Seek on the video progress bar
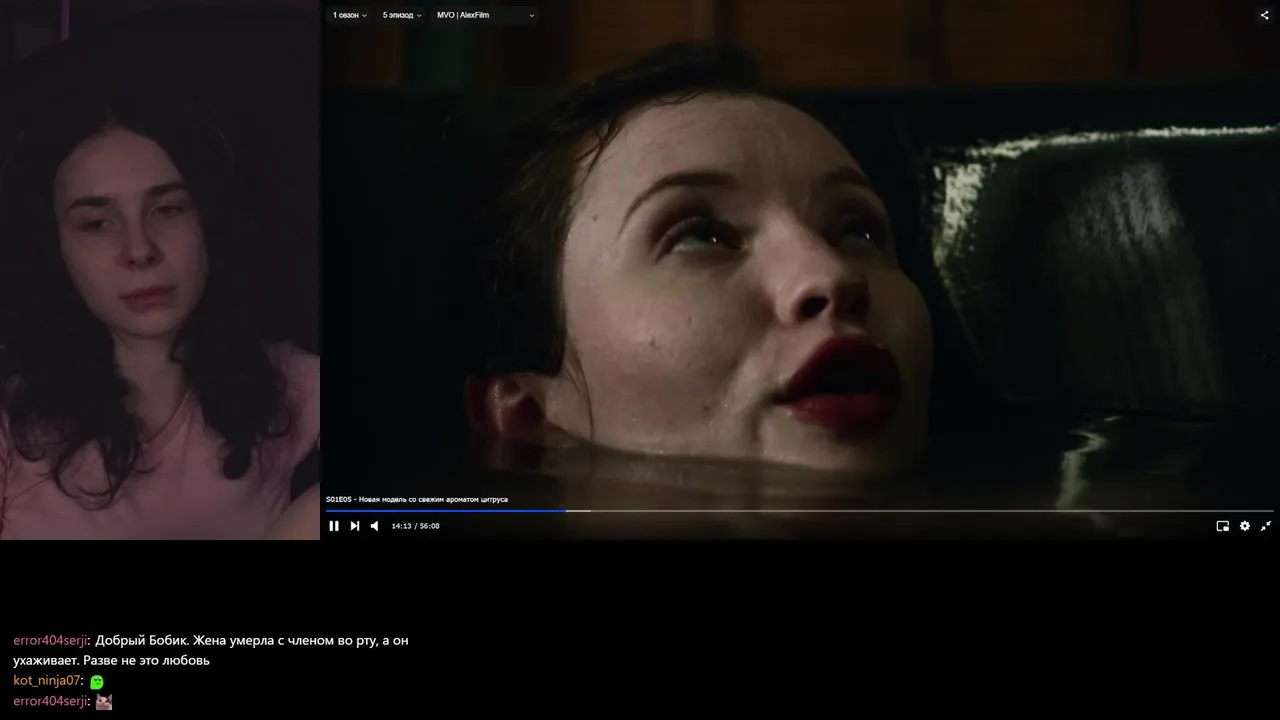Viewport: 1280px width, 720px height. point(799,511)
